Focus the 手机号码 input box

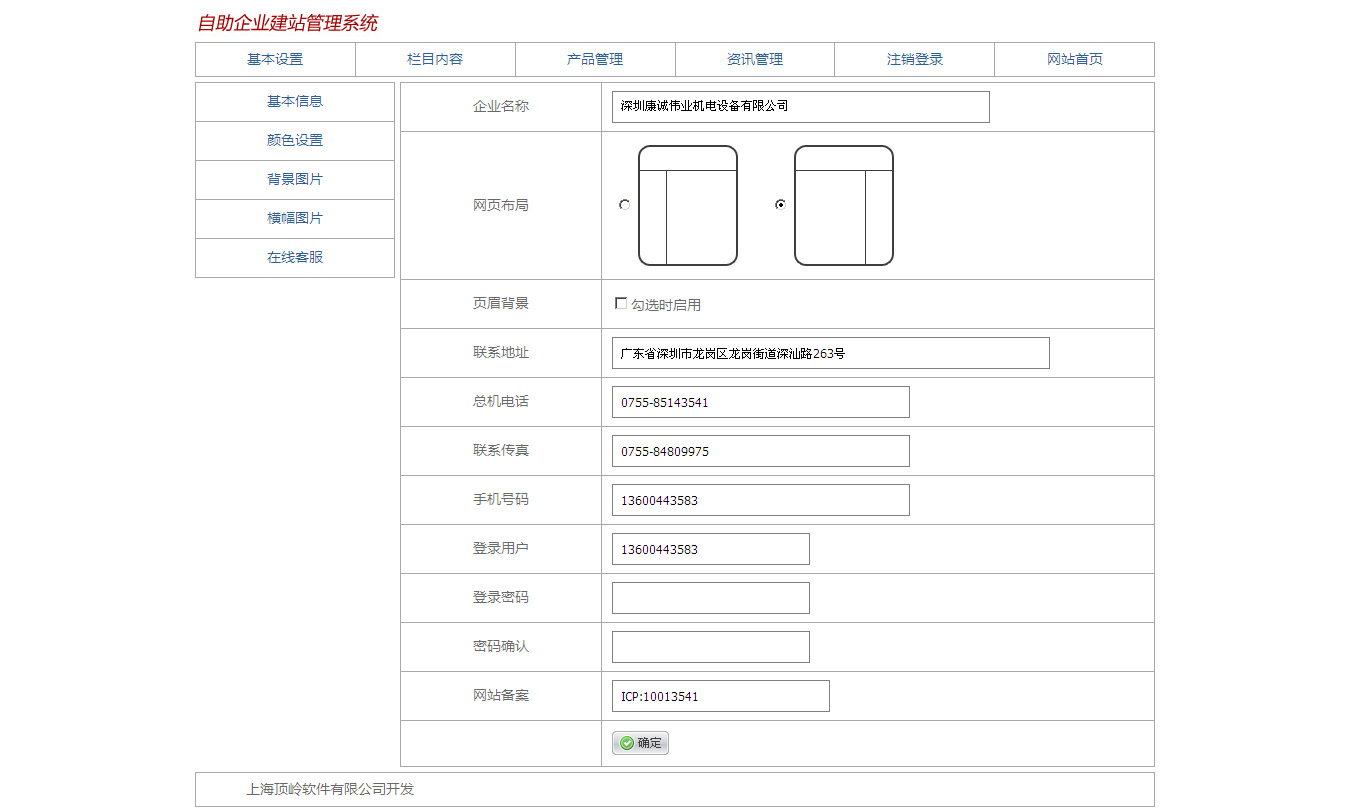coord(761,500)
